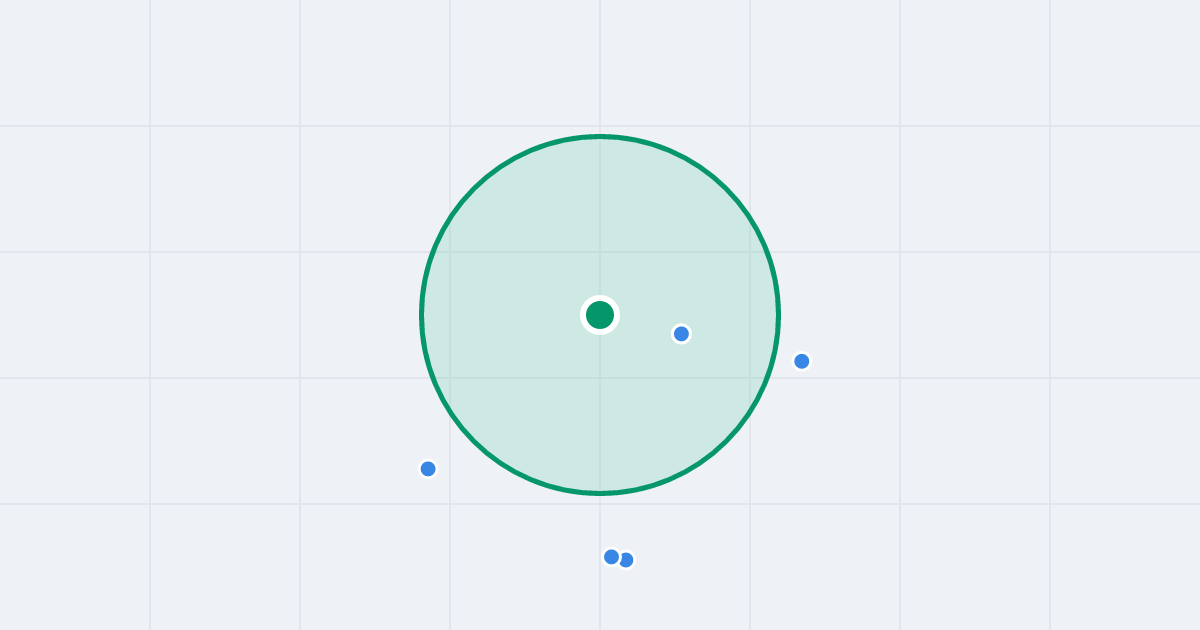
Task: Click the partly hidden dot of the overlapping pair
Action: click(628, 561)
